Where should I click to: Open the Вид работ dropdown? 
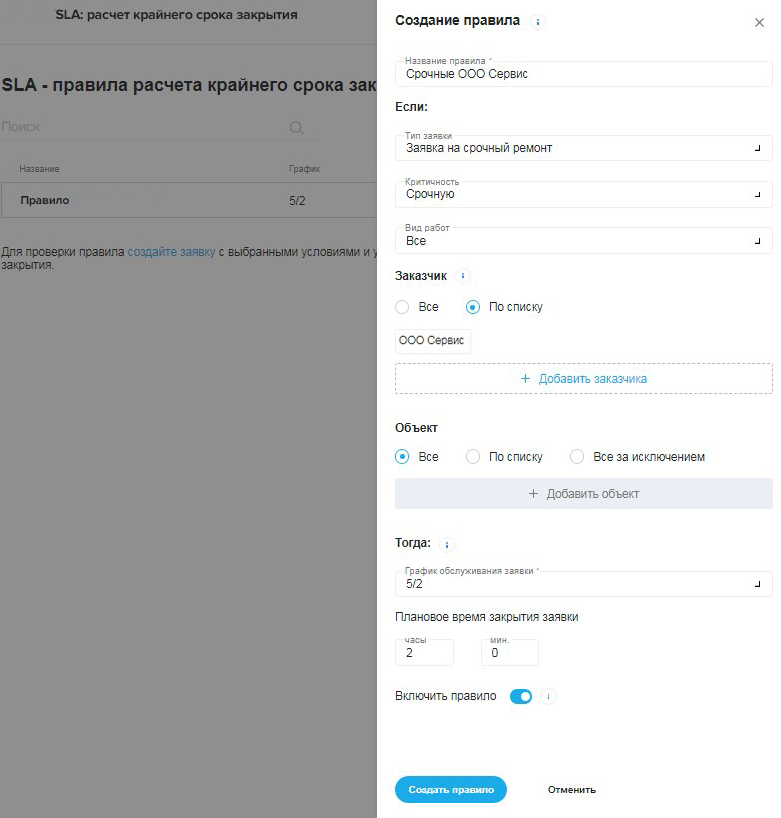pyautogui.click(x=583, y=240)
